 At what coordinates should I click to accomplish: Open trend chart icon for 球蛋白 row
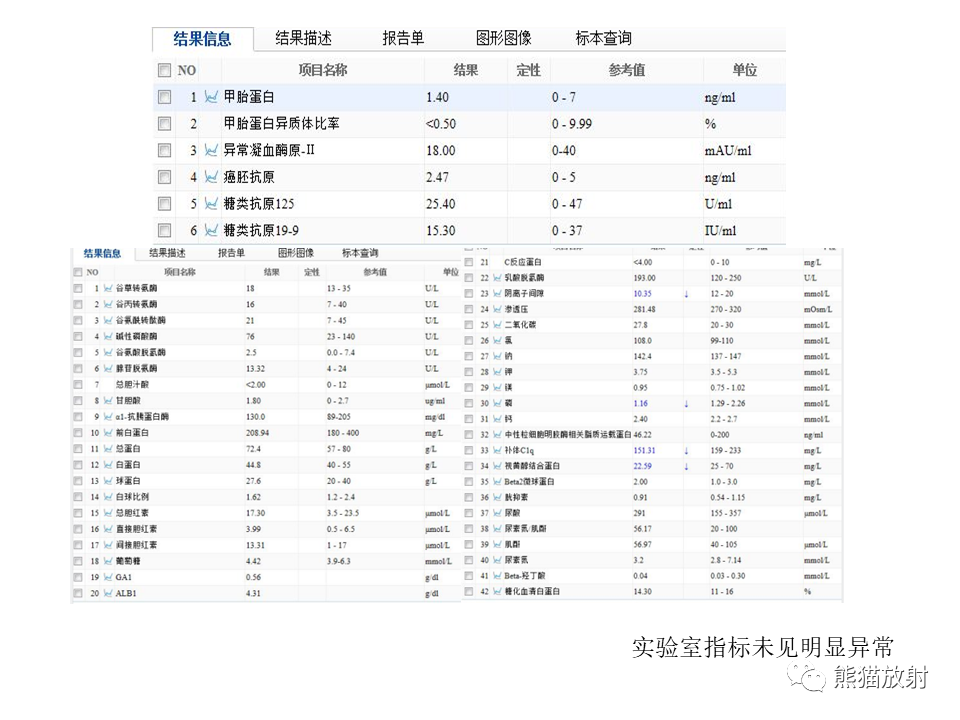click(108, 481)
